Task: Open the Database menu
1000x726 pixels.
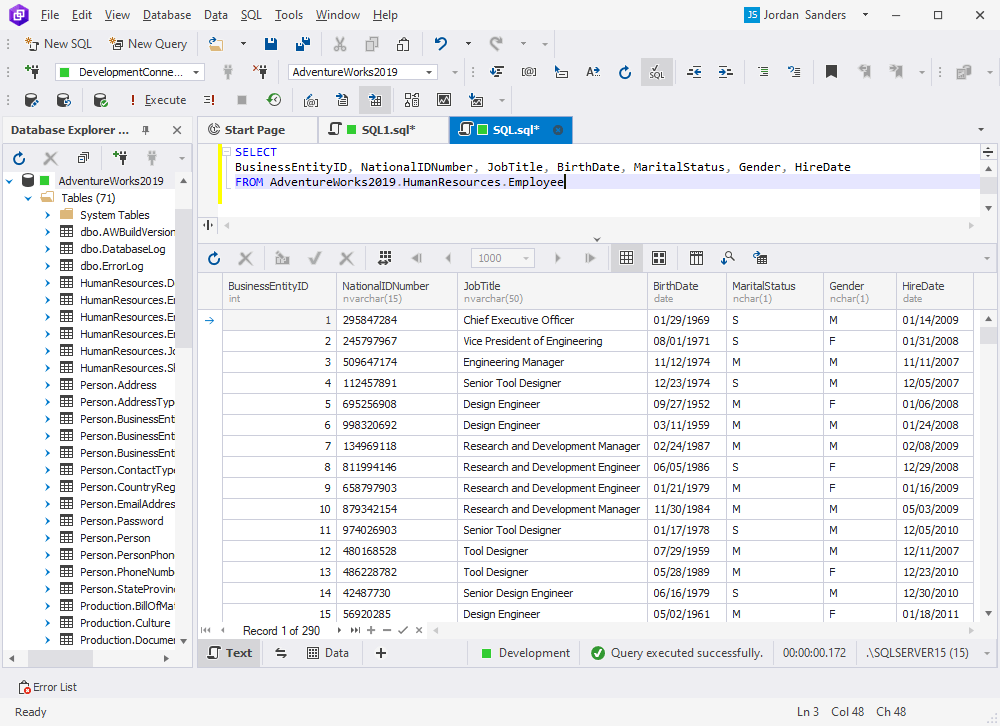Action: [166, 14]
